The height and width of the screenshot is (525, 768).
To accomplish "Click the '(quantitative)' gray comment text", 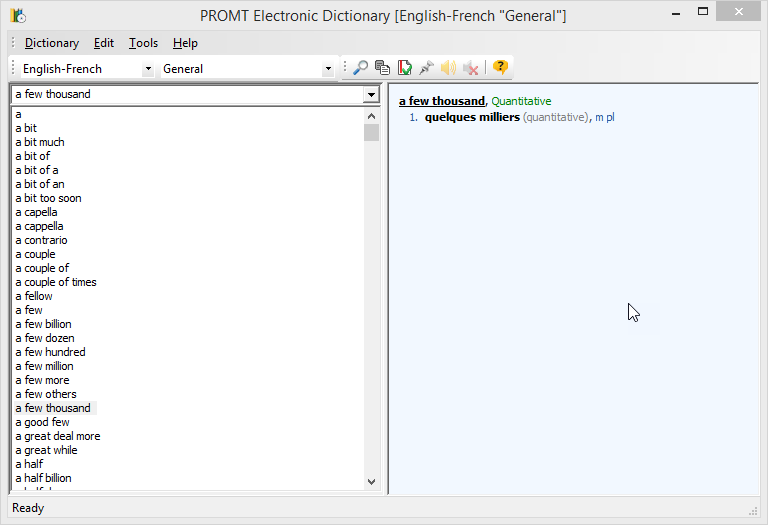I will point(556,117).
